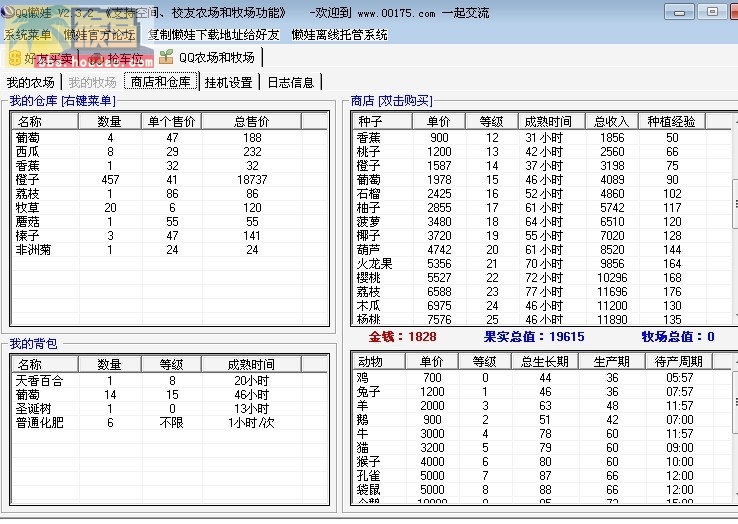Click 复制懒娃下载地址给好友 menu item
Viewport: 738px width, 524px height.
tap(213, 35)
